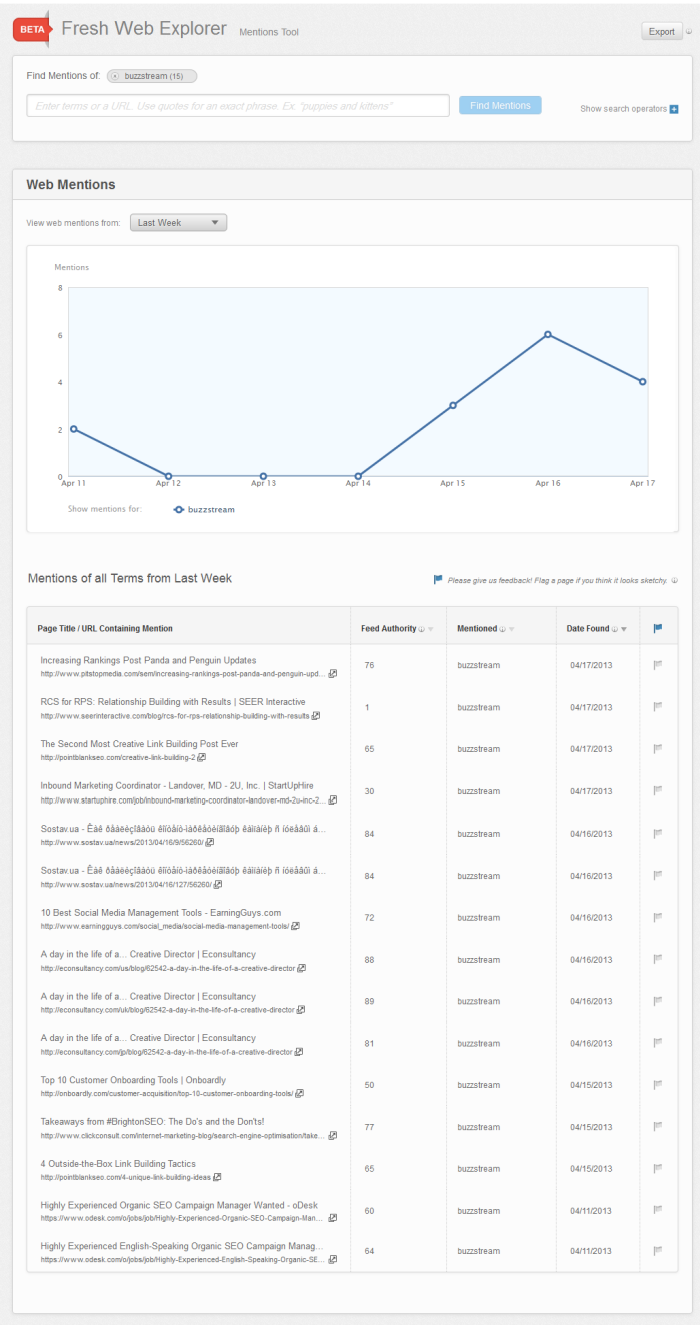The width and height of the screenshot is (700, 1325).
Task: Select the Apr 16 data point on chart
Action: pyautogui.click(x=548, y=334)
